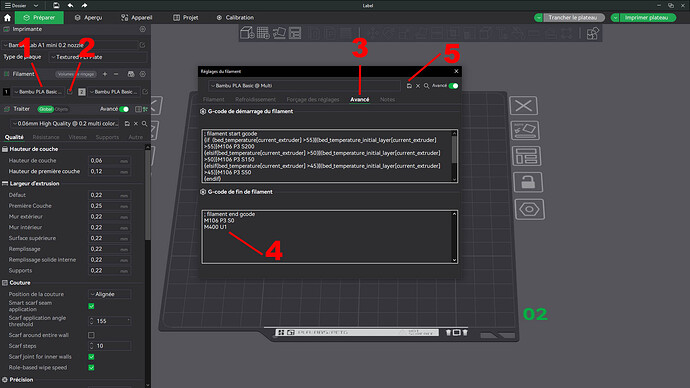This screenshot has height=388, width=690.
Task: Toggle the Avancé switch in the Traiter section
Action: point(124,109)
